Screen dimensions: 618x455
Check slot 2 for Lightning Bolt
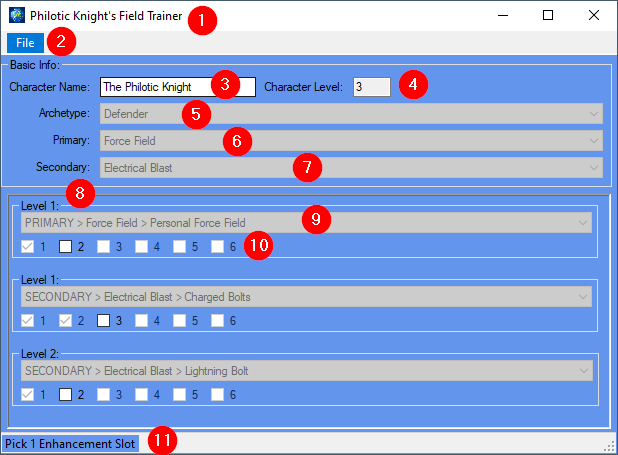pyautogui.click(x=65, y=395)
